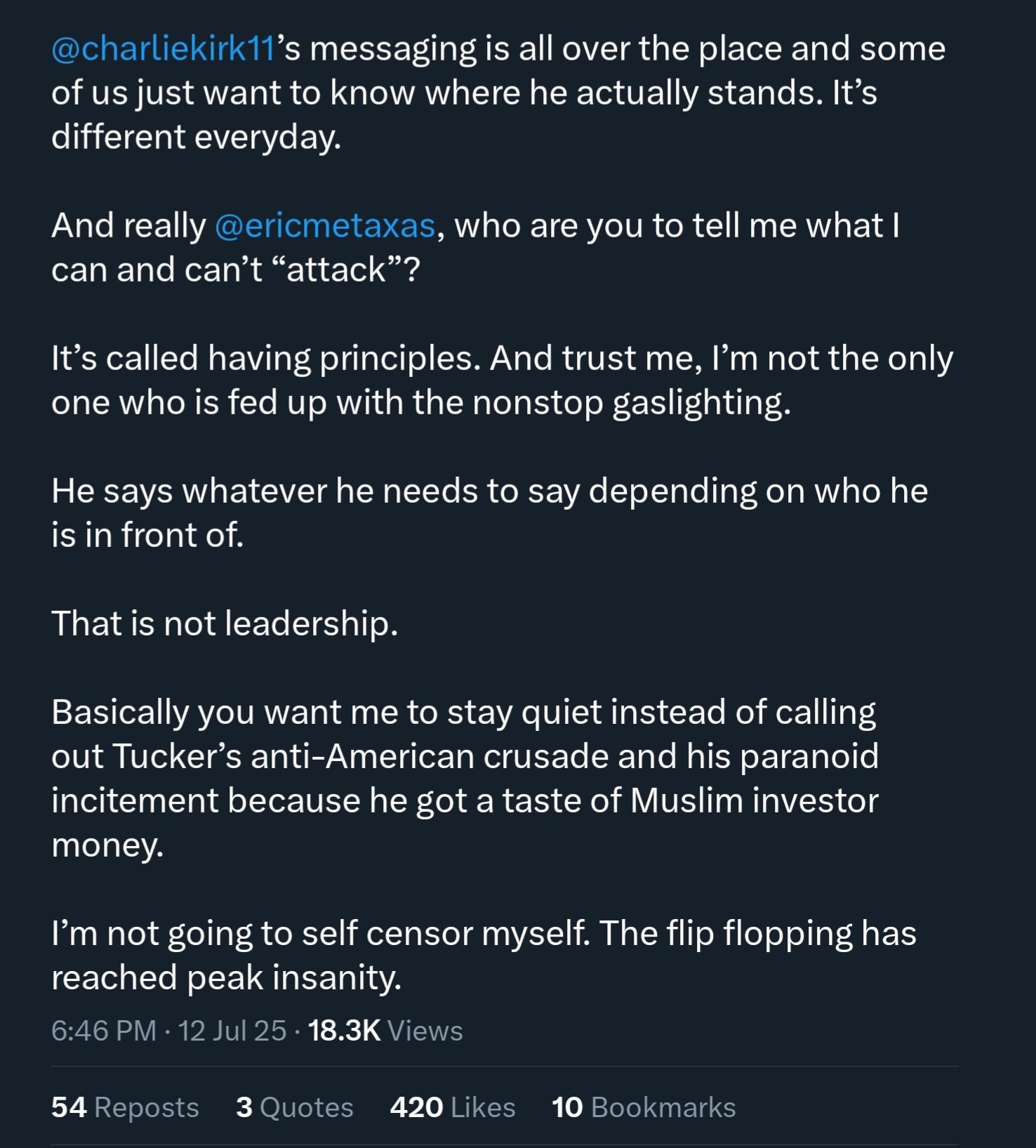Click the 'It's called having principles' paragraph
Image resolution: width=1036 pixels, height=1148 pixels.
[x=502, y=381]
